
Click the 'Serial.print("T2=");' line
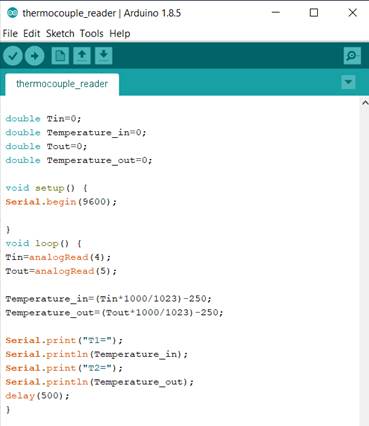(64, 368)
